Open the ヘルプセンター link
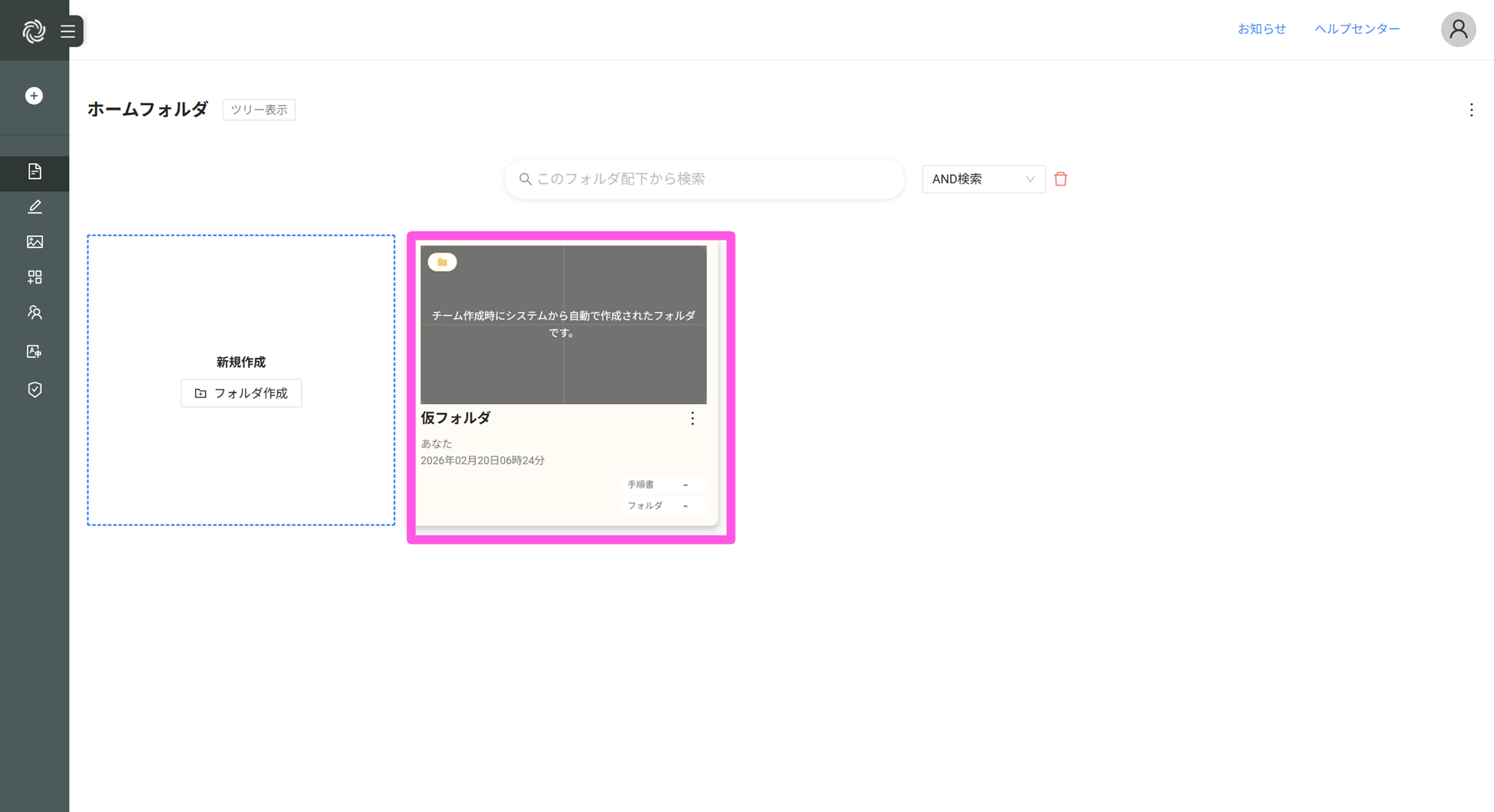 pos(1357,29)
